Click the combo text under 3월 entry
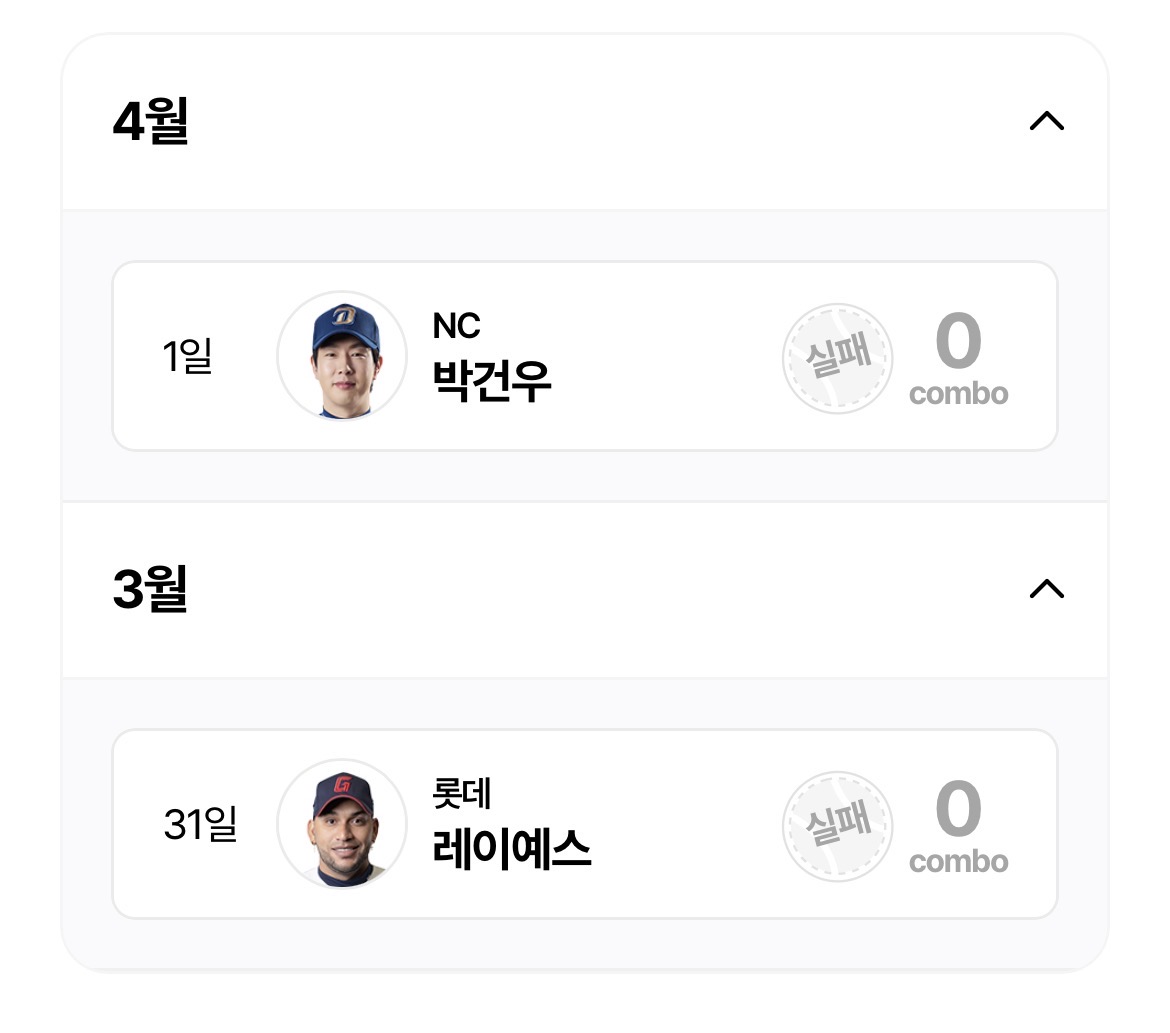This screenshot has width=1170, height=1033. [x=958, y=862]
